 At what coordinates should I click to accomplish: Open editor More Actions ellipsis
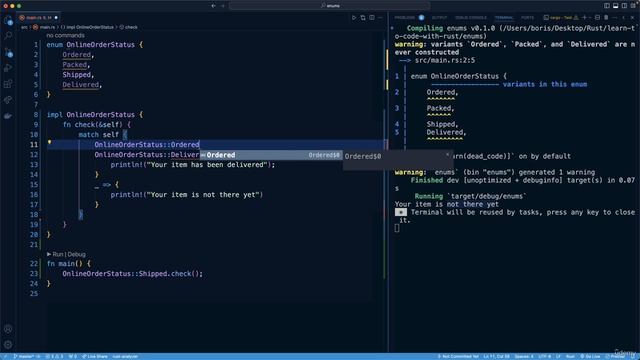[380, 18]
